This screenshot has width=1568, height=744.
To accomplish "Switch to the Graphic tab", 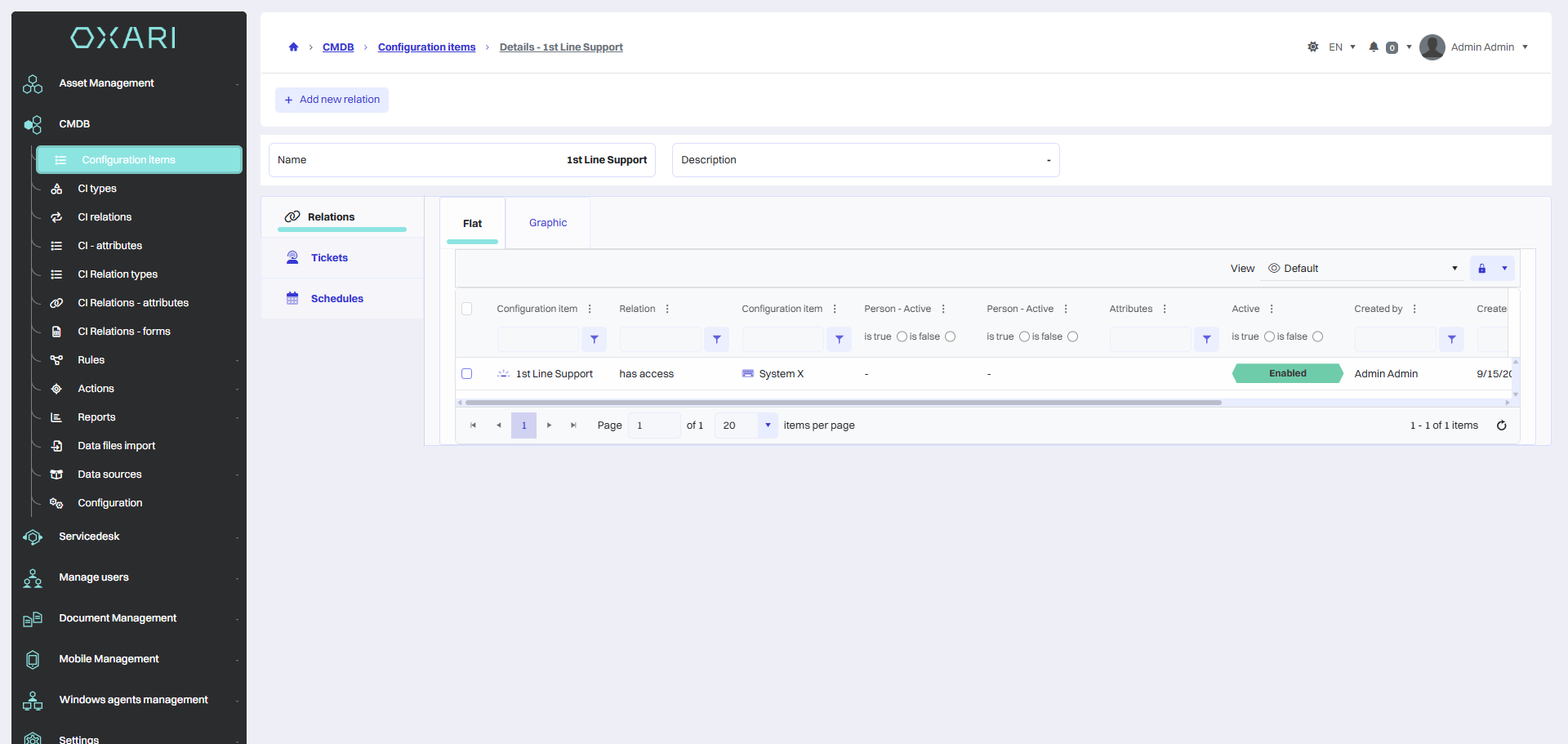I will click(x=548, y=223).
